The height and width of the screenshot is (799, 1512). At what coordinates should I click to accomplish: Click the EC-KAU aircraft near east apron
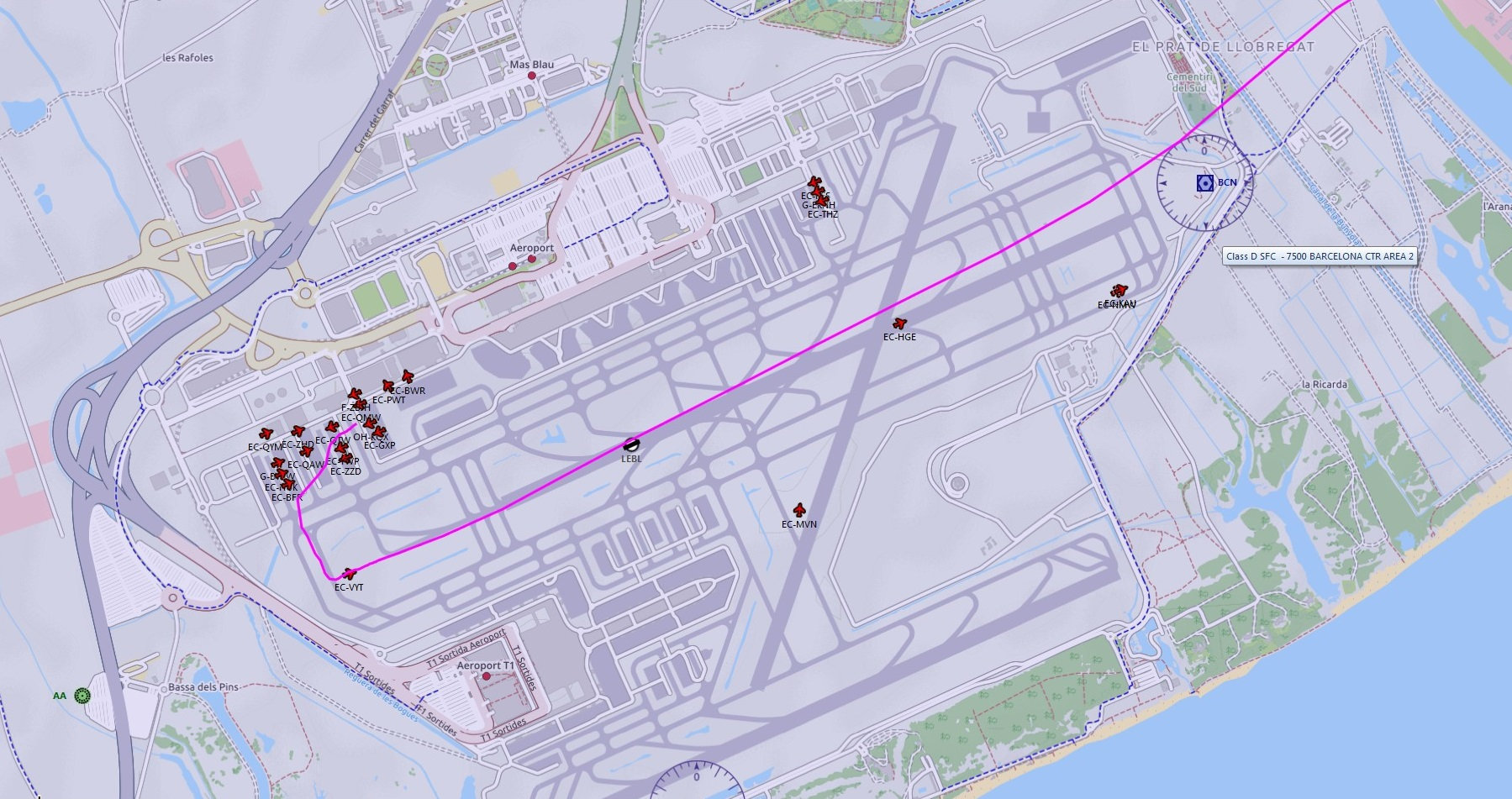coord(1120,291)
